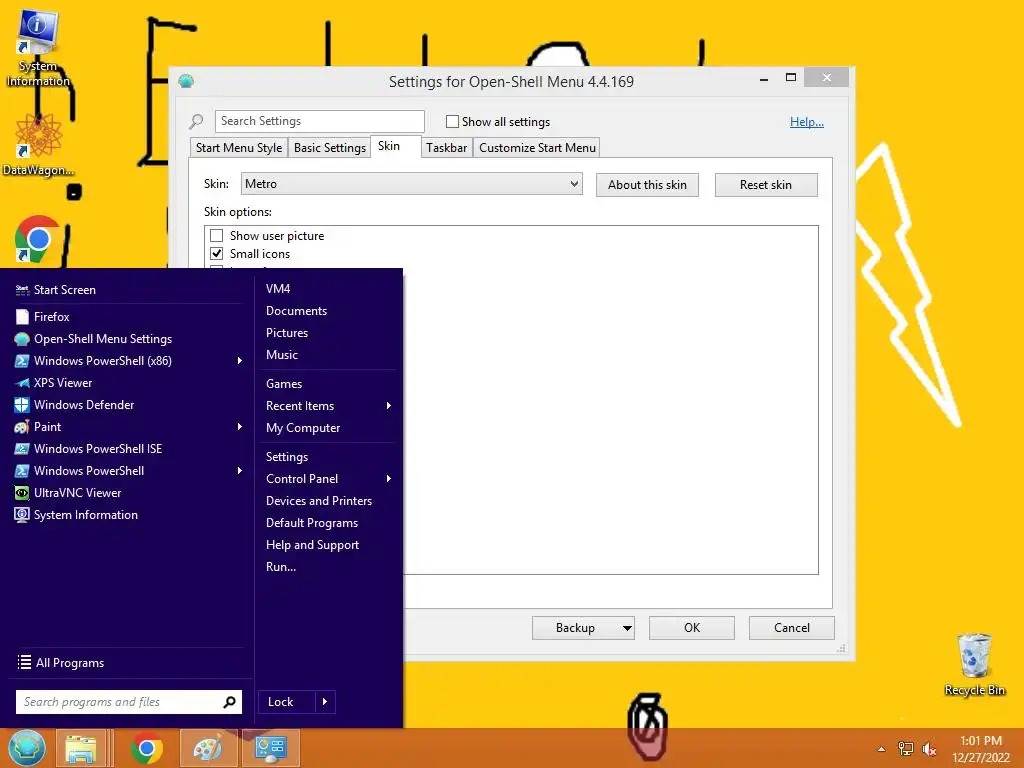Open My Computer in start menu
1024x768 pixels.
click(303, 428)
